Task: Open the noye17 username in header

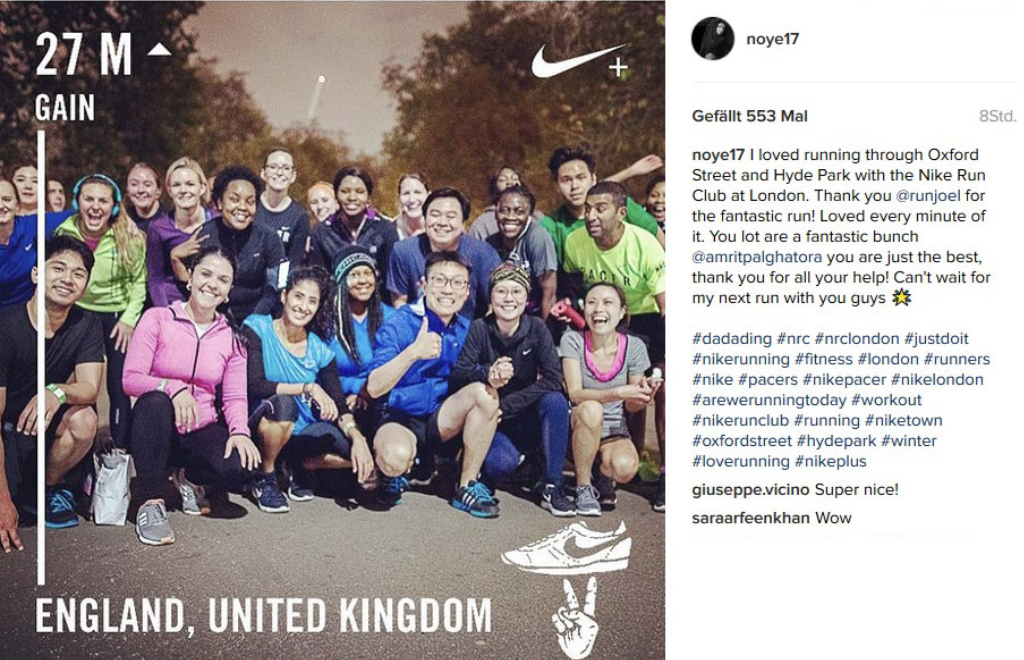Action: tap(773, 39)
